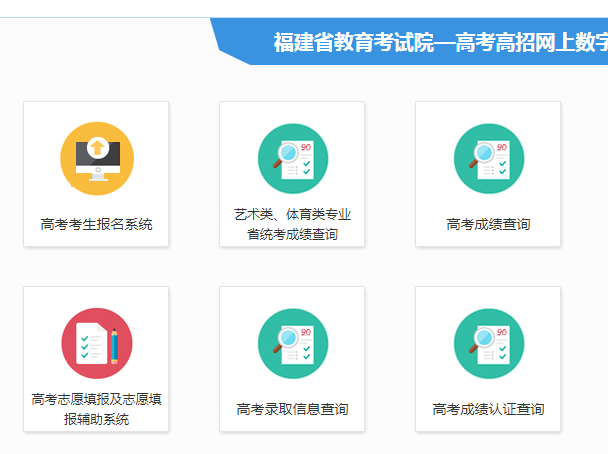
Task: Open 高考录取信息查询 text link
Action: click(x=292, y=409)
